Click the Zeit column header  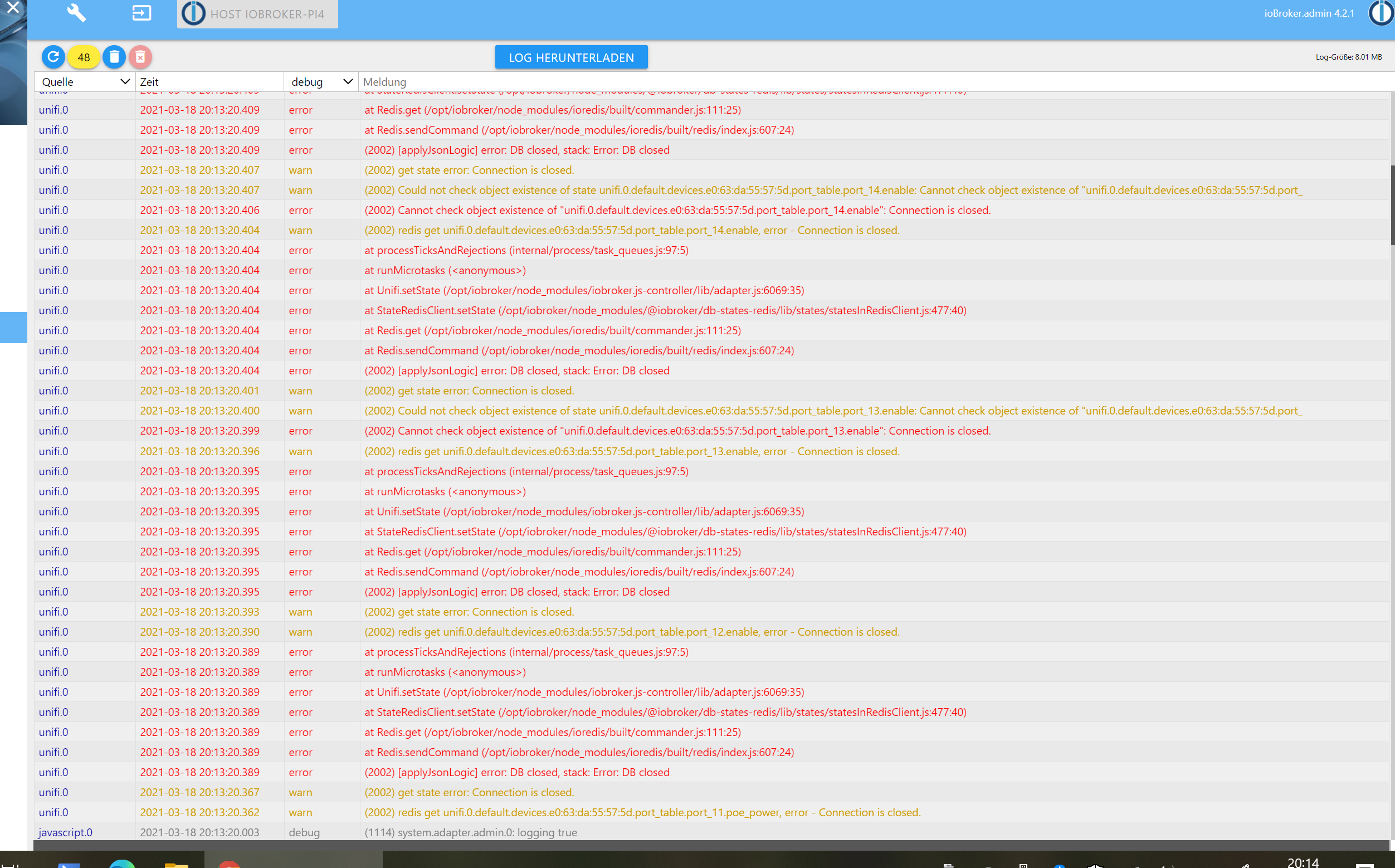[x=209, y=81]
